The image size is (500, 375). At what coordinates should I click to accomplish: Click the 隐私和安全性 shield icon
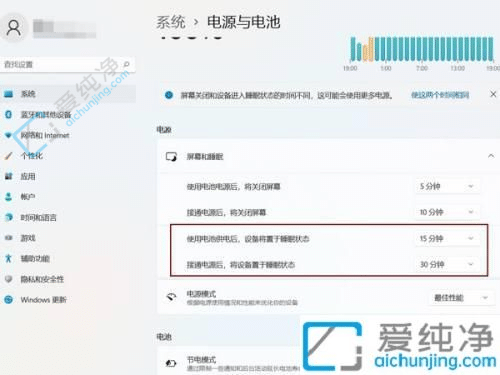click(x=8, y=279)
